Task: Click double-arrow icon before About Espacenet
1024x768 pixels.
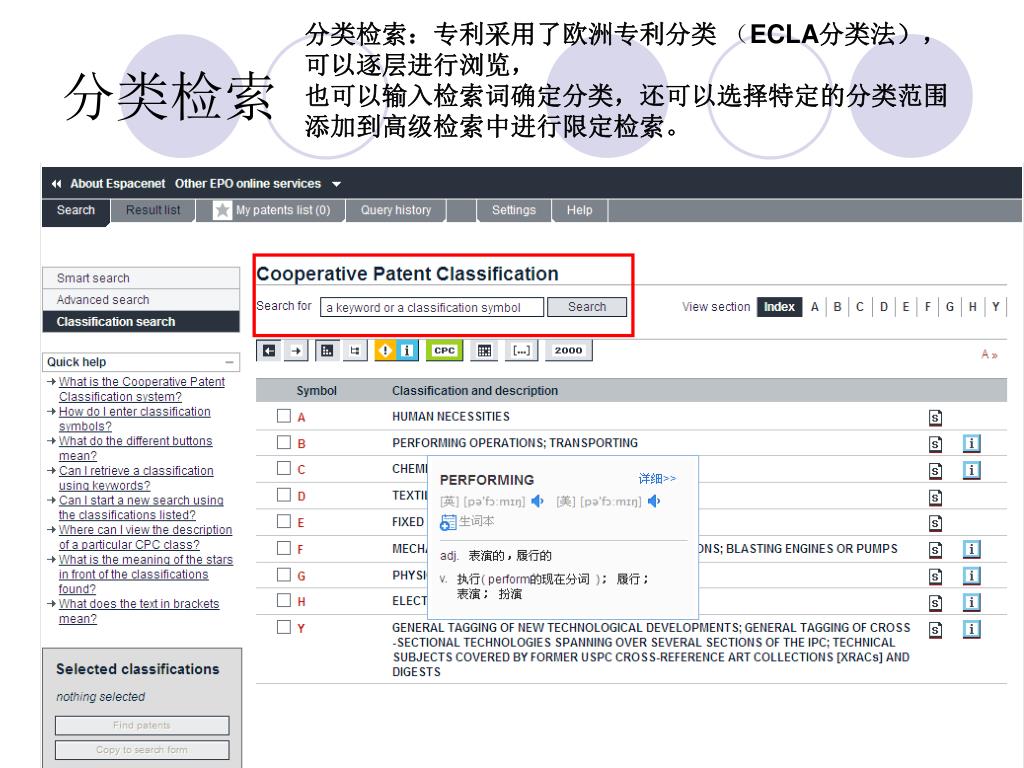Action: tap(57, 184)
